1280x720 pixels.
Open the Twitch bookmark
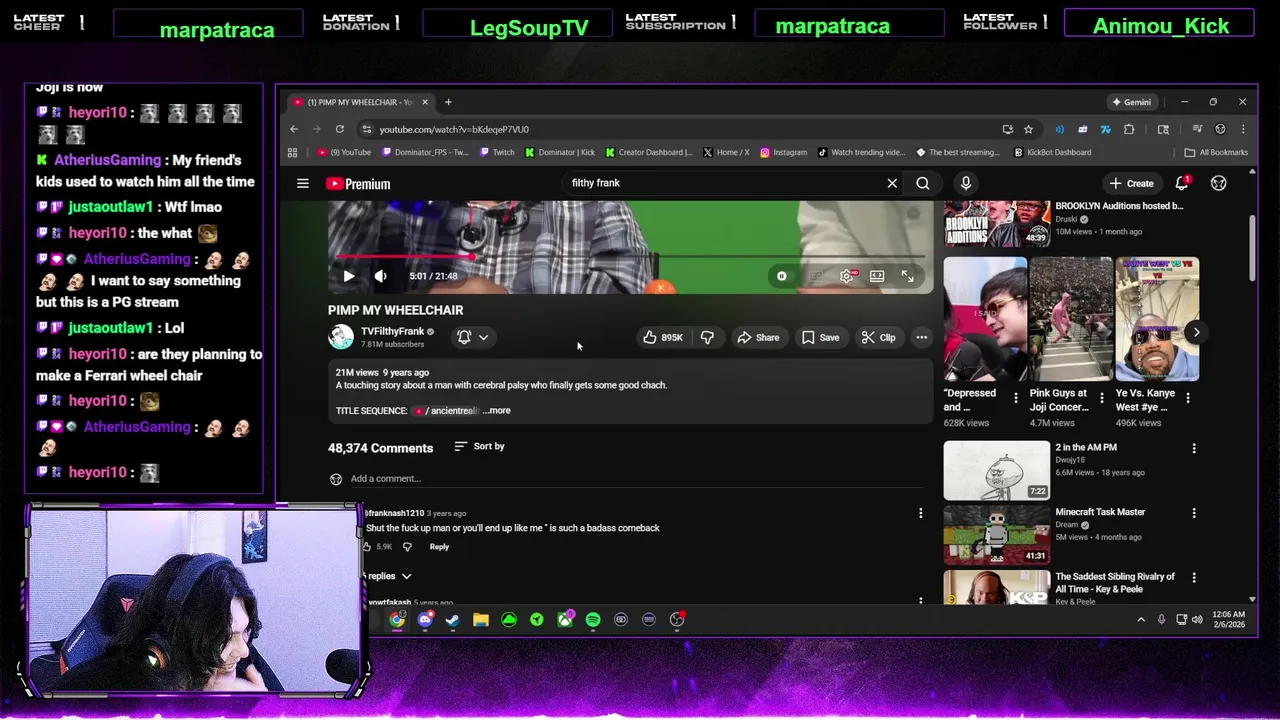click(x=497, y=153)
